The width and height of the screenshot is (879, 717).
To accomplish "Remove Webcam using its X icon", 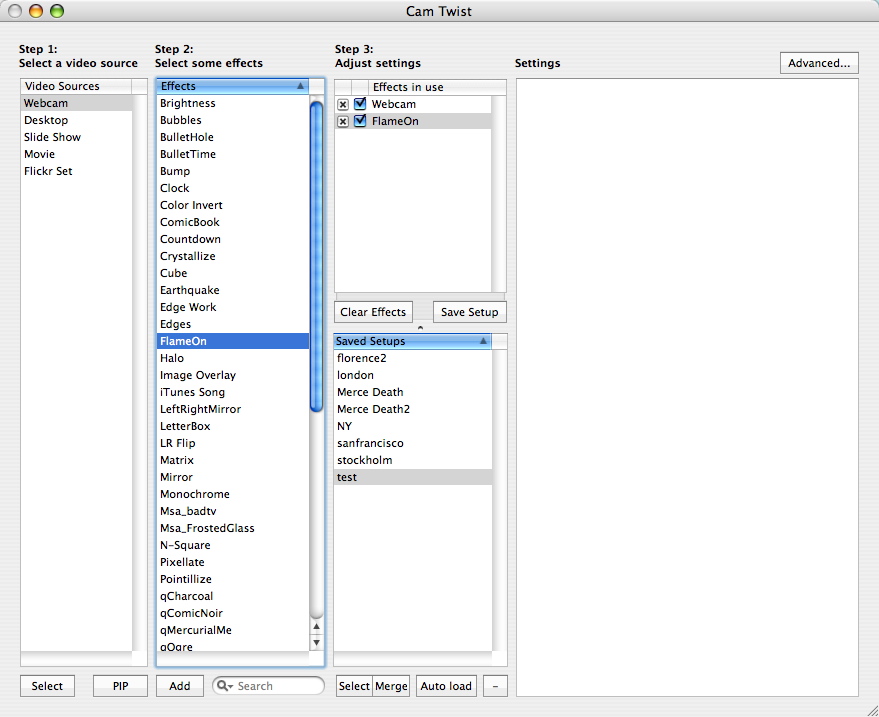I will (343, 105).
